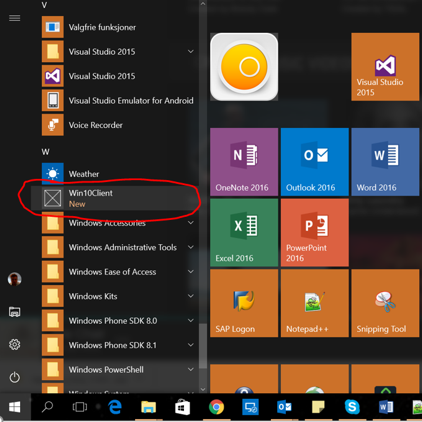The height and width of the screenshot is (422, 422).
Task: Expand Windows Administrative Tools chevron
Action: 191,247
